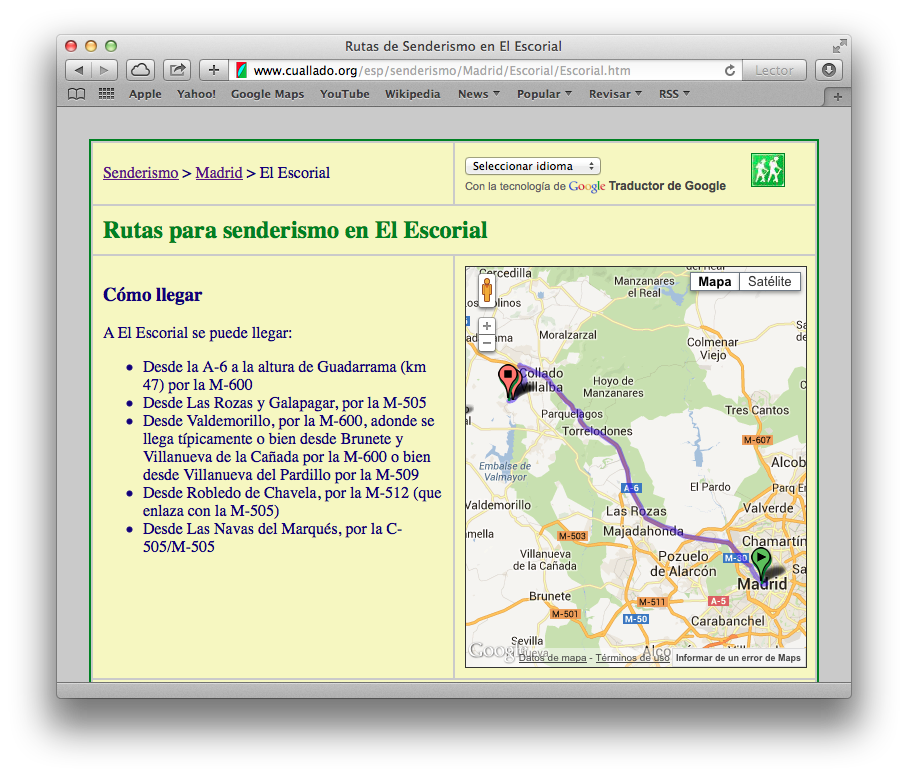Open a new tab with the tab bar plus
This screenshot has height=777, width=908.
tap(837, 97)
